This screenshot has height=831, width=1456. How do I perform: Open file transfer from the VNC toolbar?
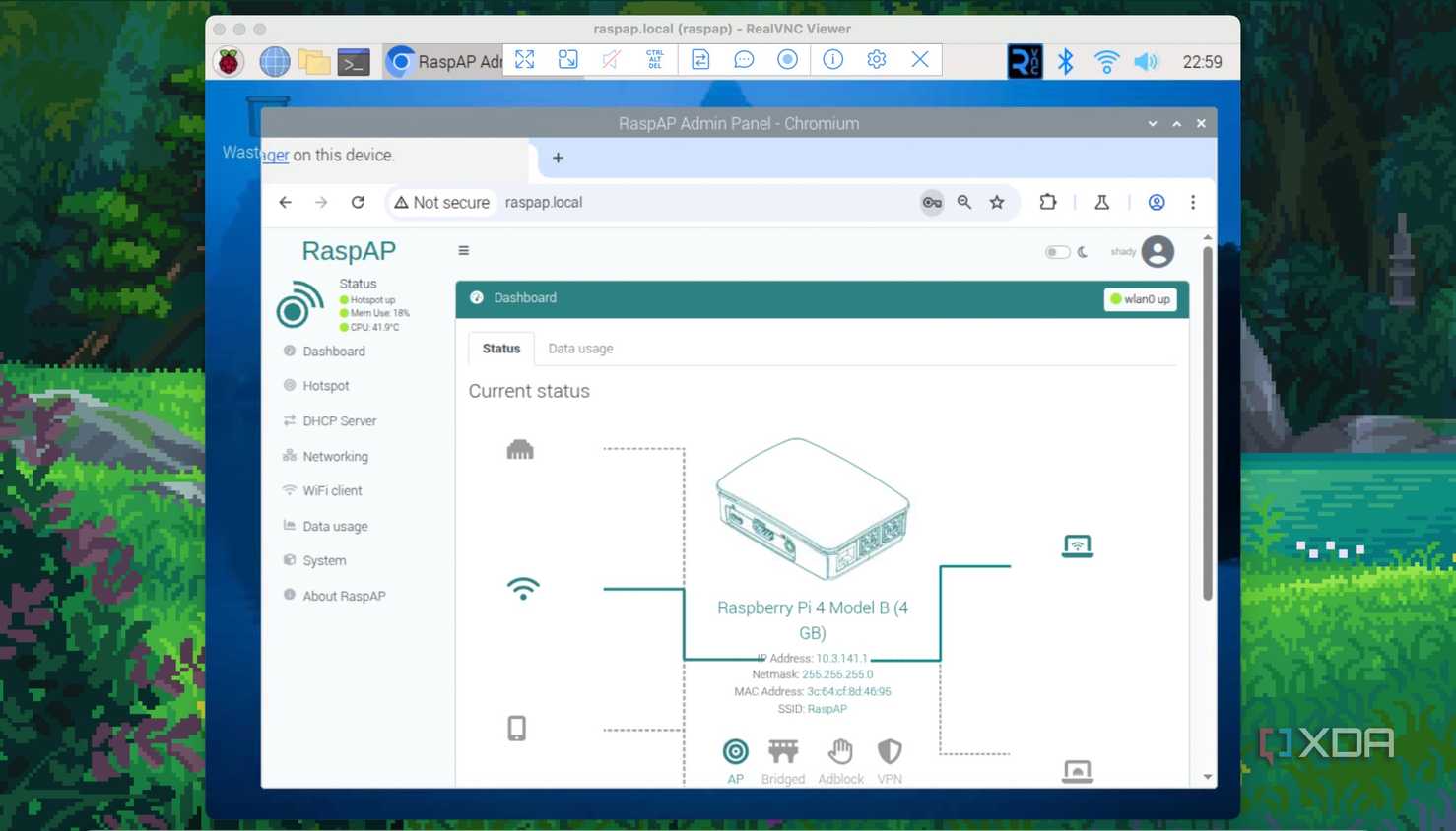point(700,60)
